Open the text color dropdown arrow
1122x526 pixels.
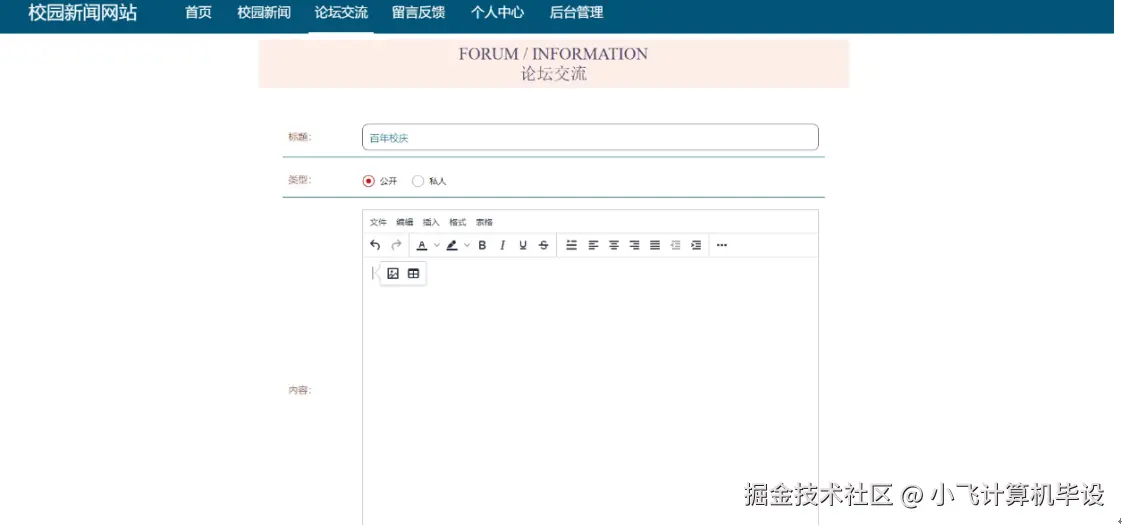coord(436,245)
